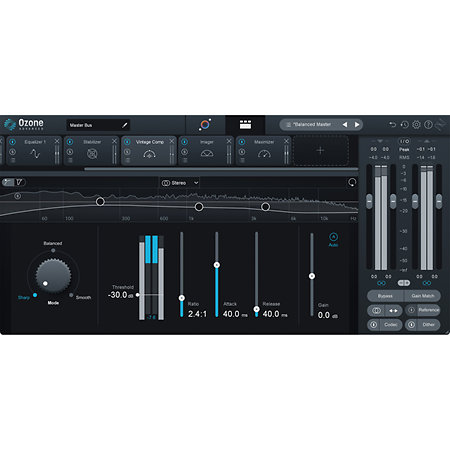
Task: Go to the previous preset arrow
Action: tap(345, 125)
